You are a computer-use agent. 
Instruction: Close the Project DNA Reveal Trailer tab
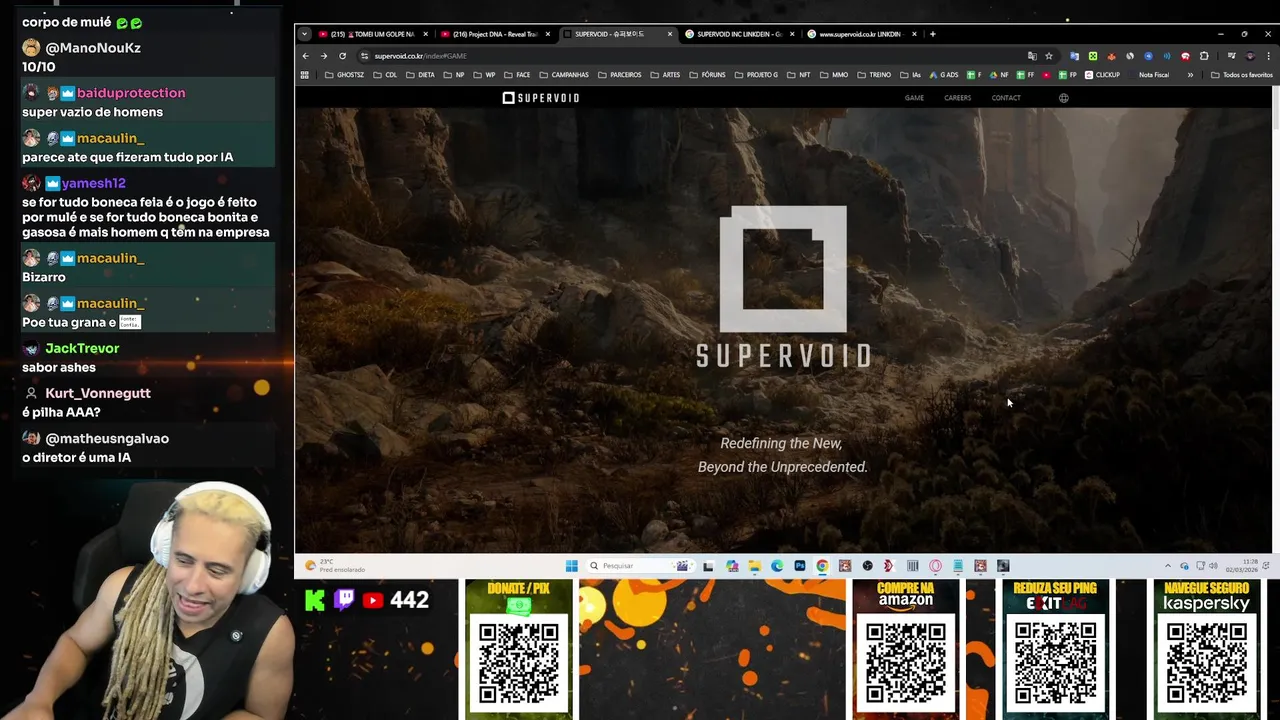(x=548, y=34)
